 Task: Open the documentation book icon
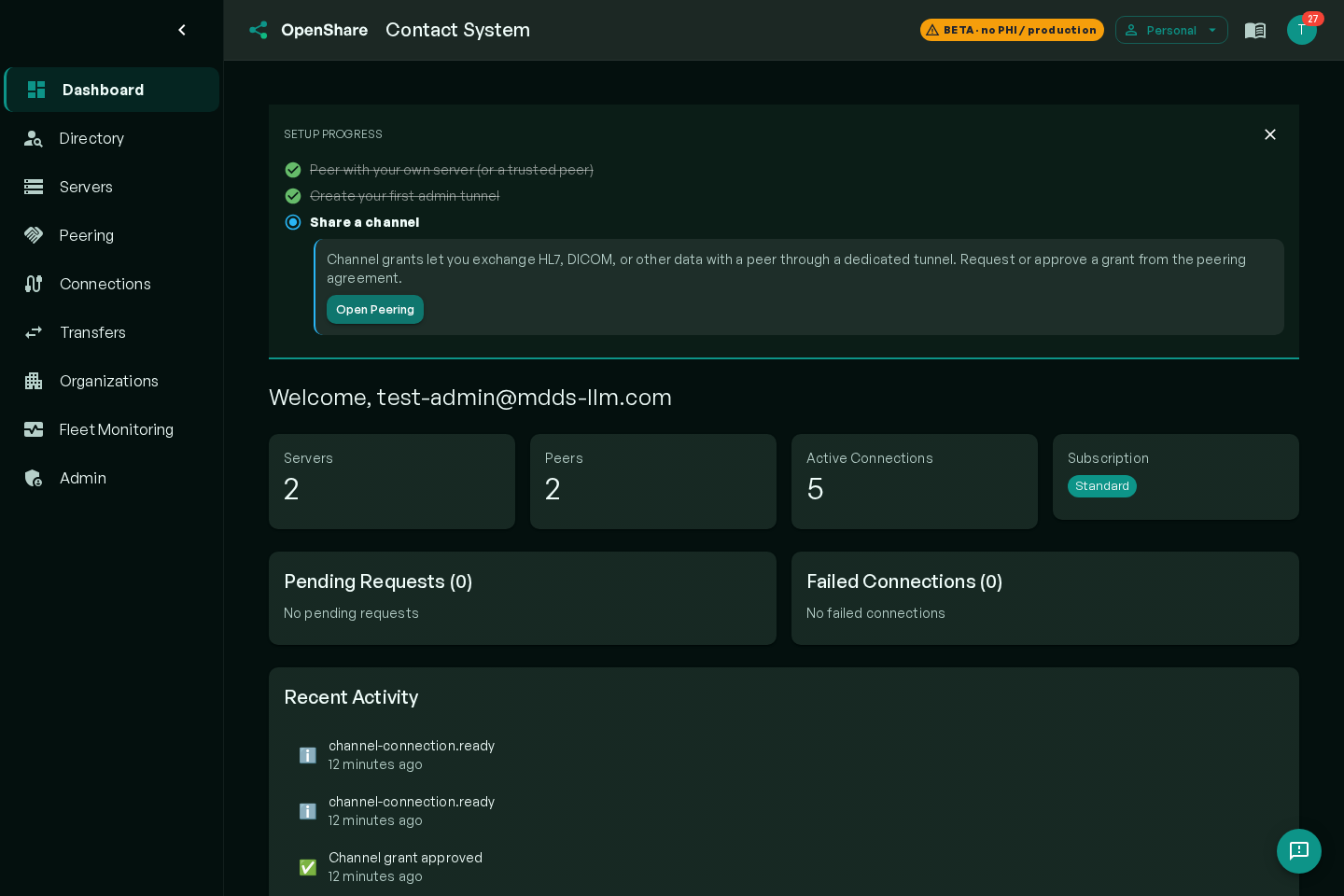pos(1255,30)
